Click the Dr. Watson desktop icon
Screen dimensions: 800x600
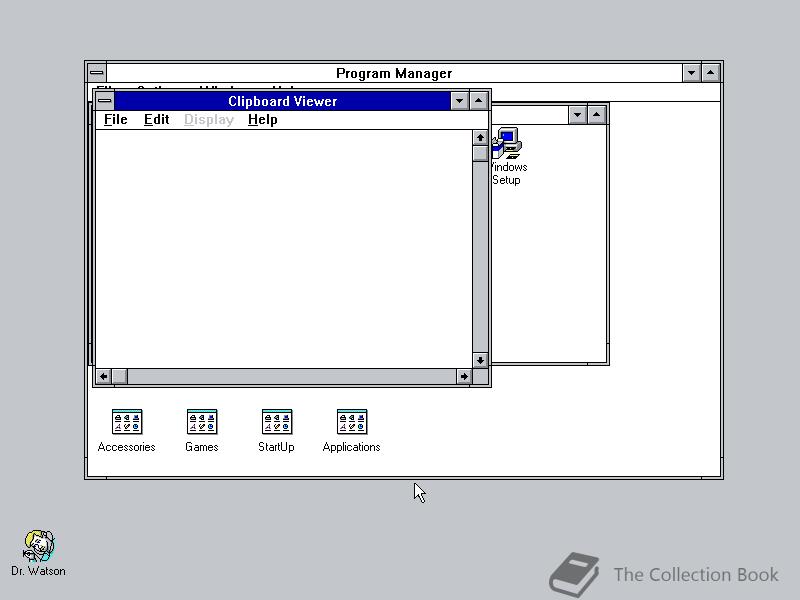point(39,545)
